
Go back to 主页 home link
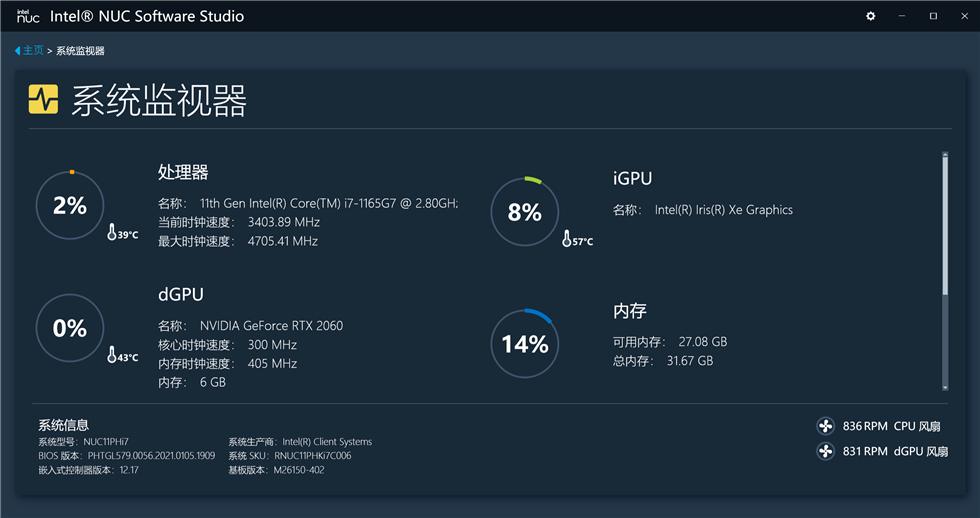coord(33,50)
